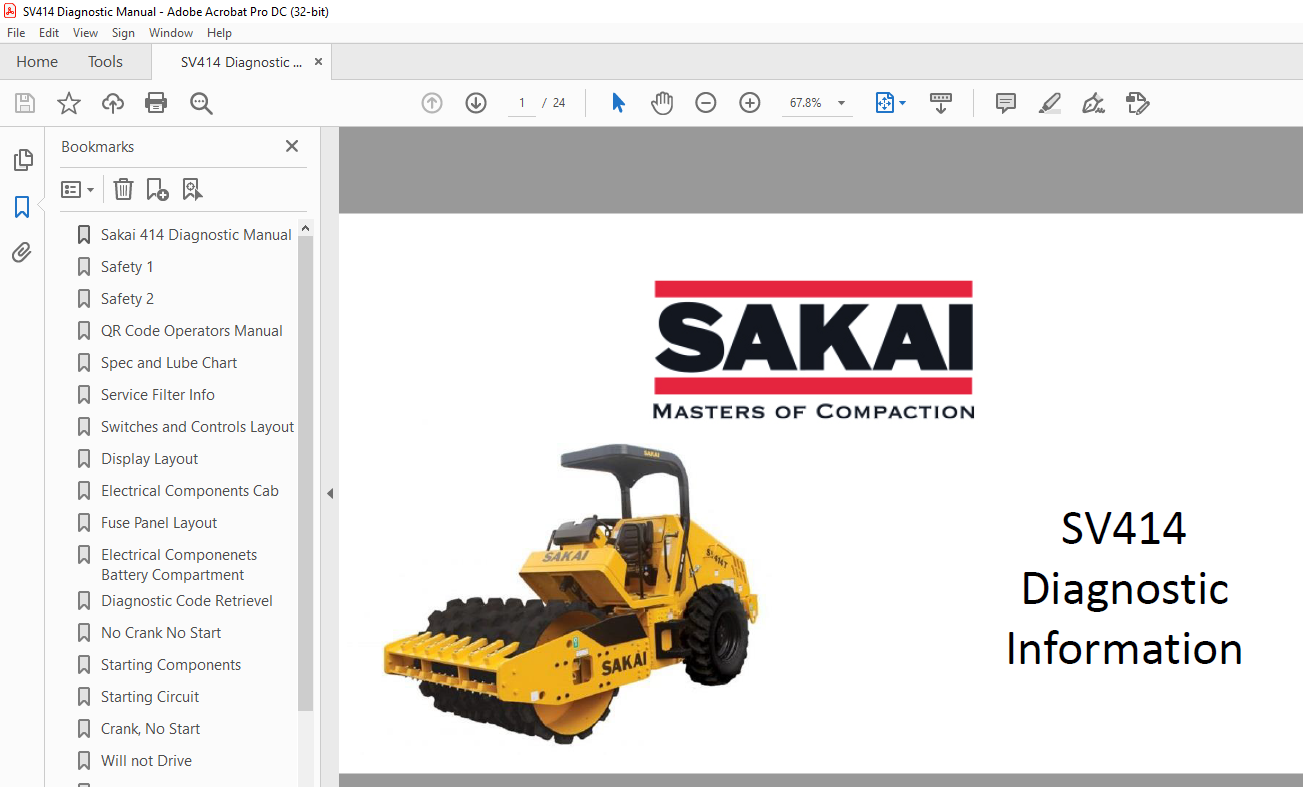The width and height of the screenshot is (1303, 787).
Task: Activate the selection arrow tool
Action: (x=618, y=103)
